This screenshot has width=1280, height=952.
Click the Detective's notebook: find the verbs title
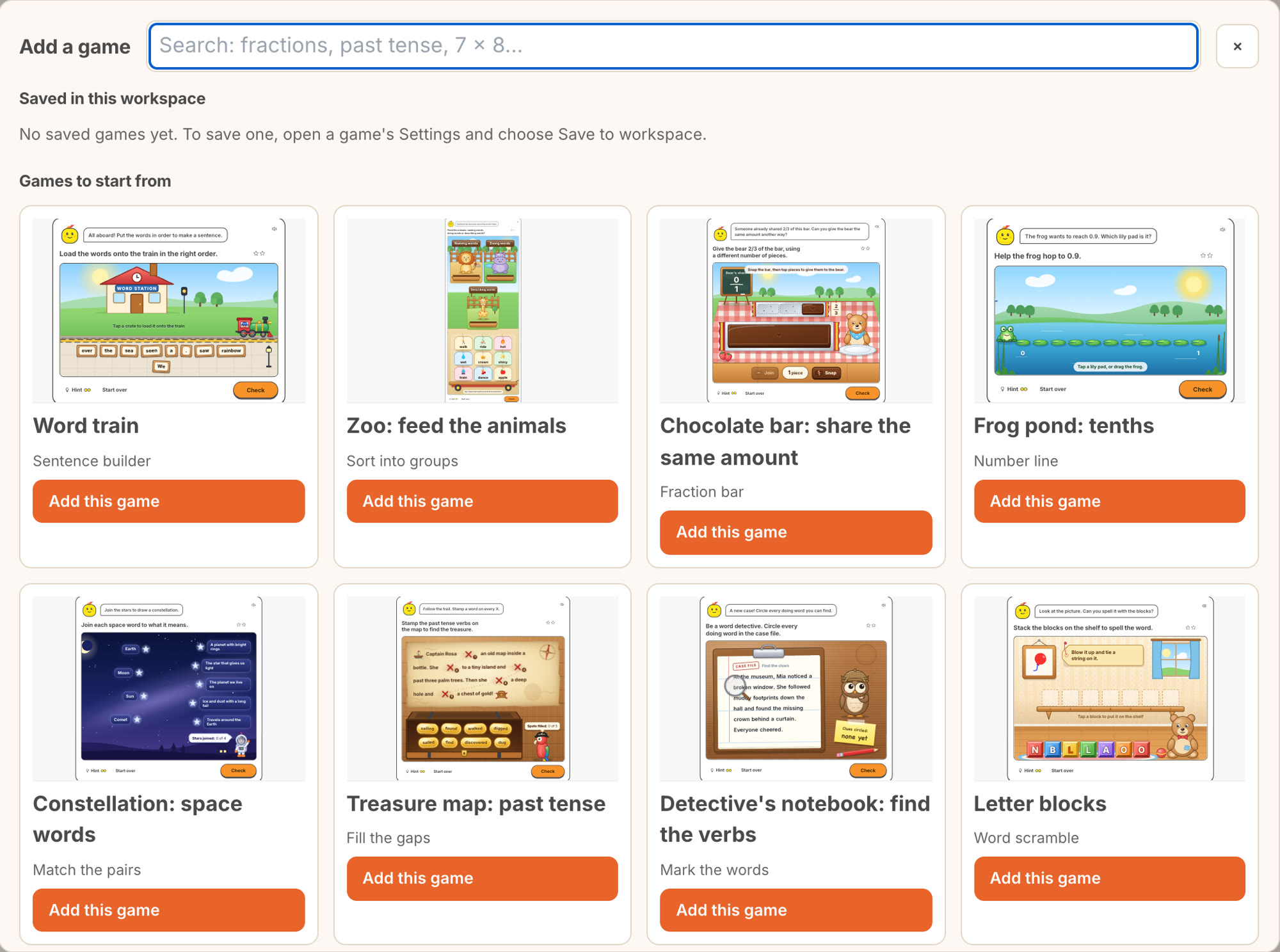pyautogui.click(x=795, y=819)
